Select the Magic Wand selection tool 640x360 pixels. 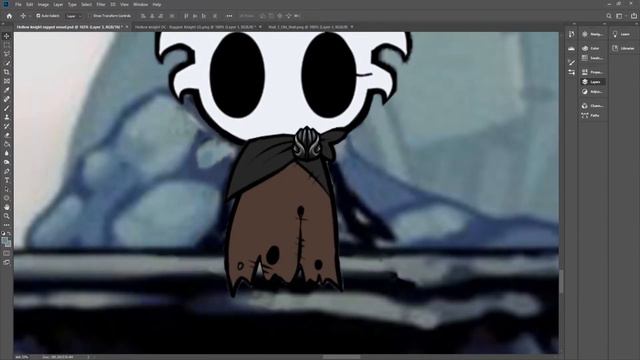(x=7, y=63)
